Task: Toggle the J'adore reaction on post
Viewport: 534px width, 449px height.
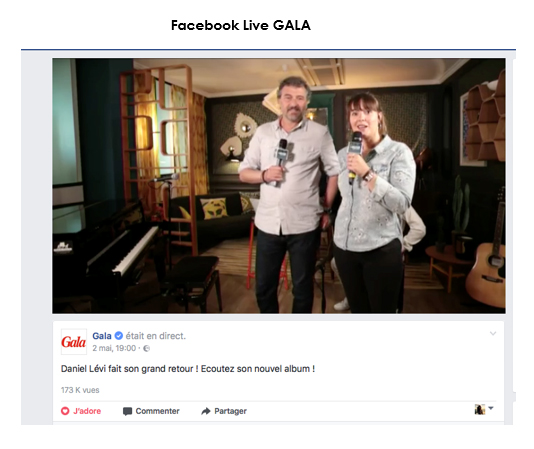Action: coord(81,411)
